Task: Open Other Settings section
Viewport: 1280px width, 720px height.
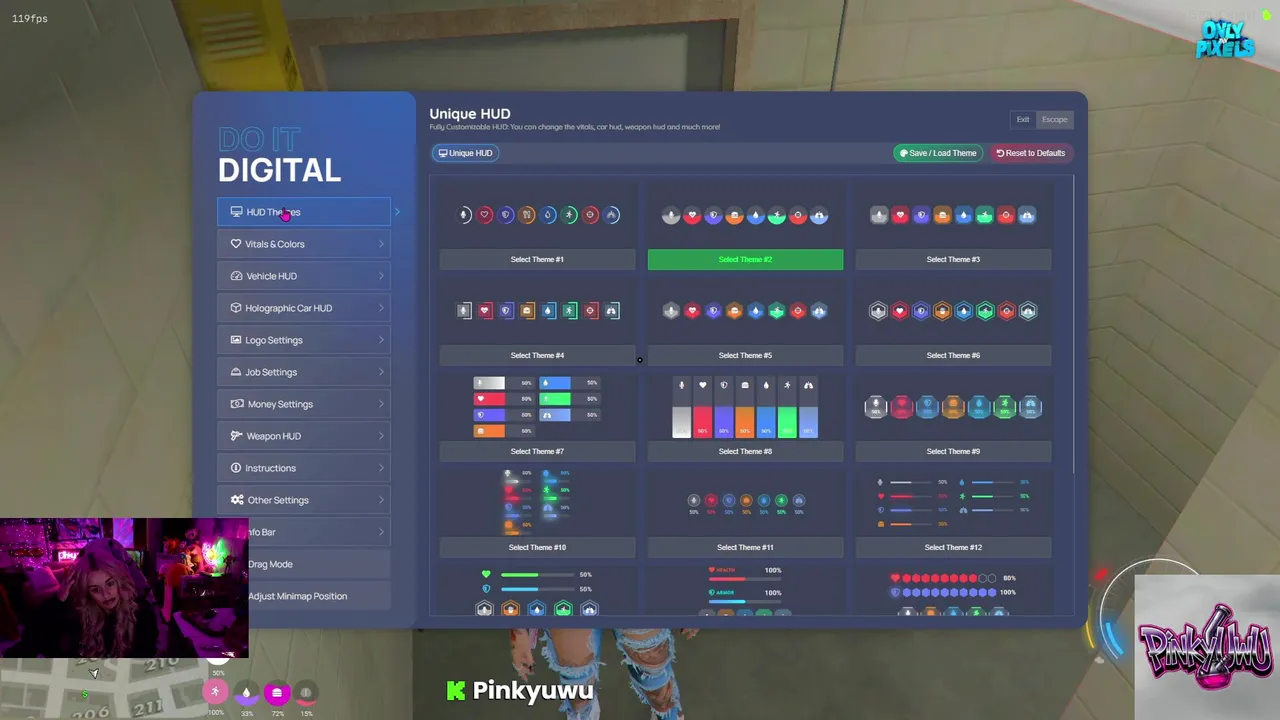Action: click(304, 500)
